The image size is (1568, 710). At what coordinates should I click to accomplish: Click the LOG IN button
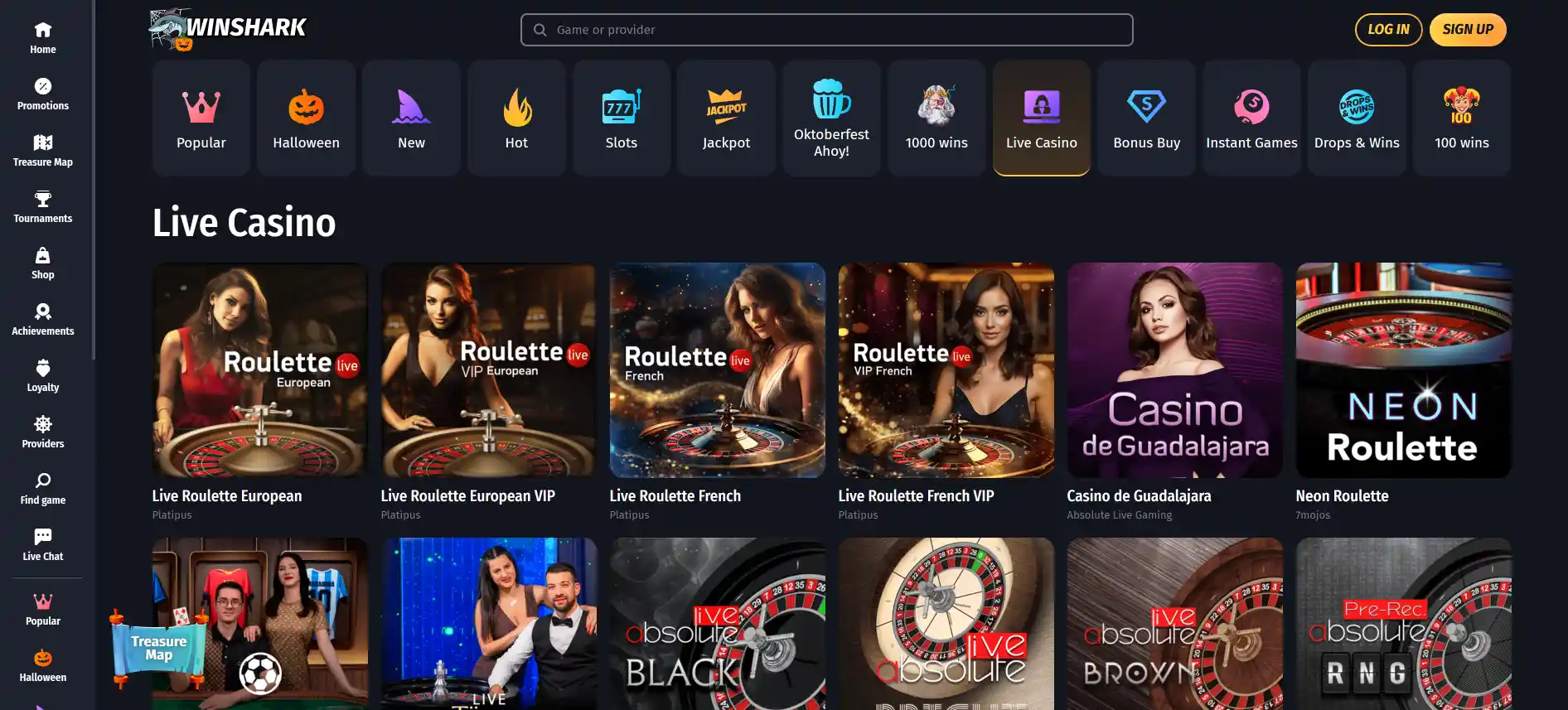pos(1388,30)
